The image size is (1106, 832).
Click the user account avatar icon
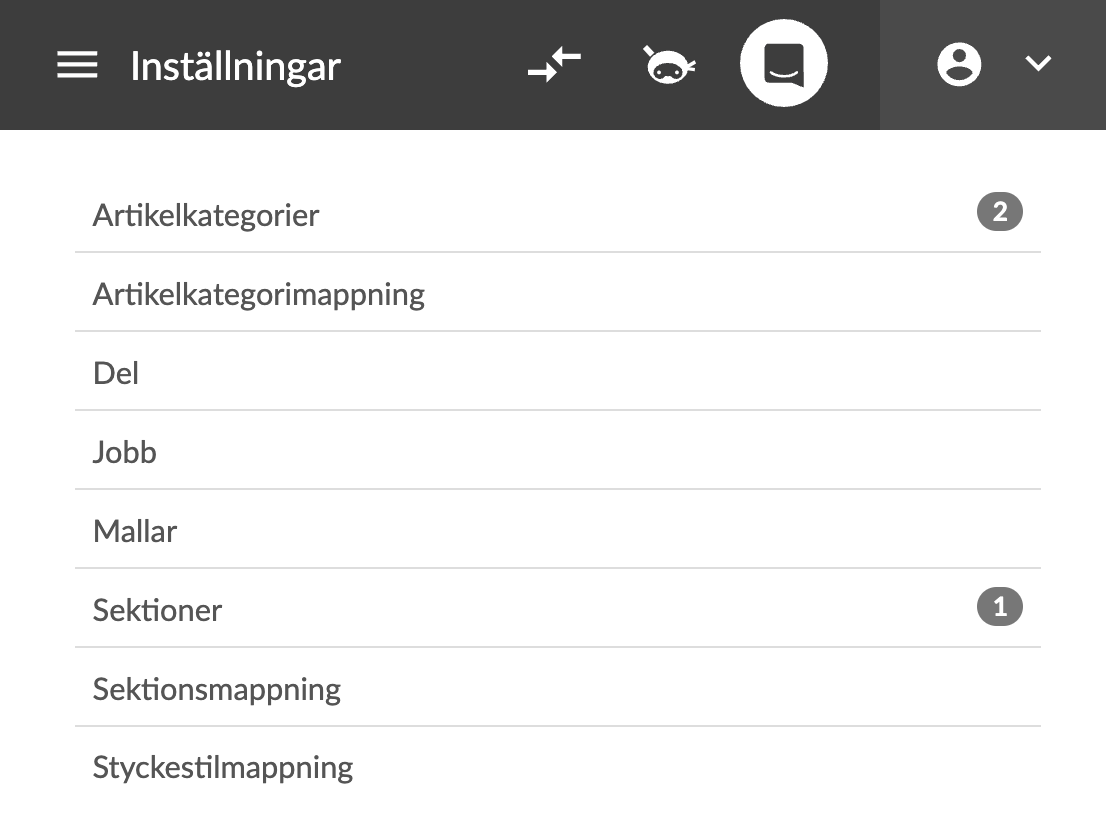(958, 65)
